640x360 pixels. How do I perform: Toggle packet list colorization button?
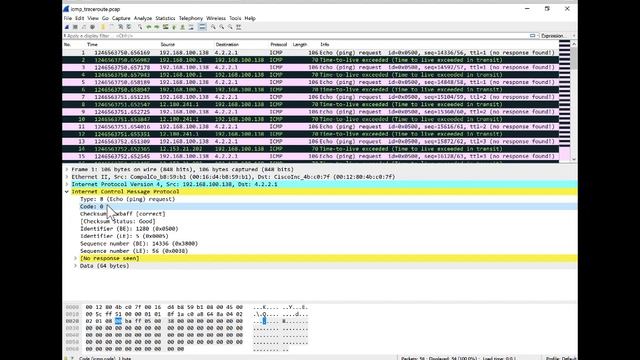pos(202,27)
